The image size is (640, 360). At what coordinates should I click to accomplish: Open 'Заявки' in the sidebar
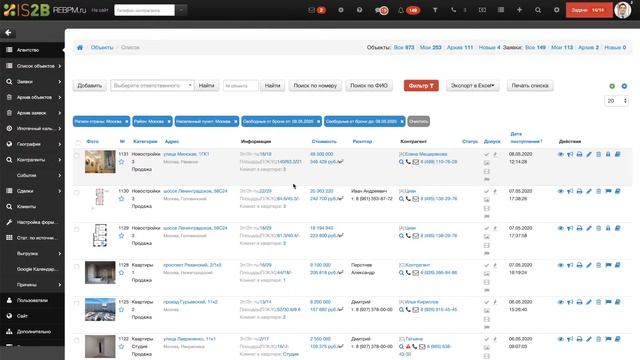point(32,82)
